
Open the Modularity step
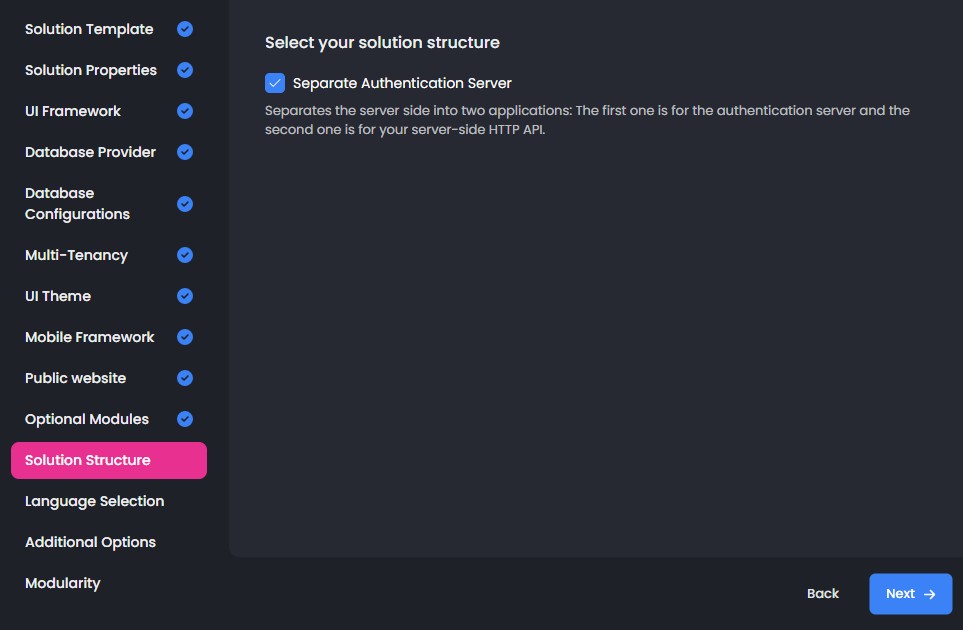tap(62, 583)
